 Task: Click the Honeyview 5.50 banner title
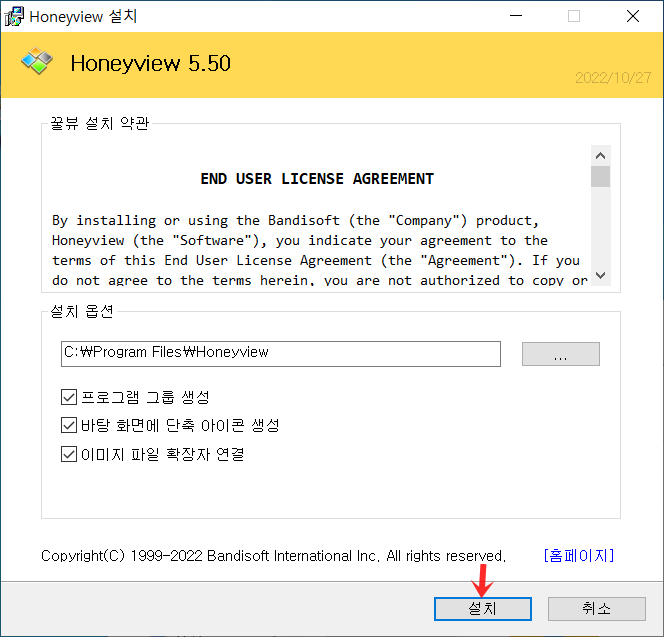(x=150, y=64)
